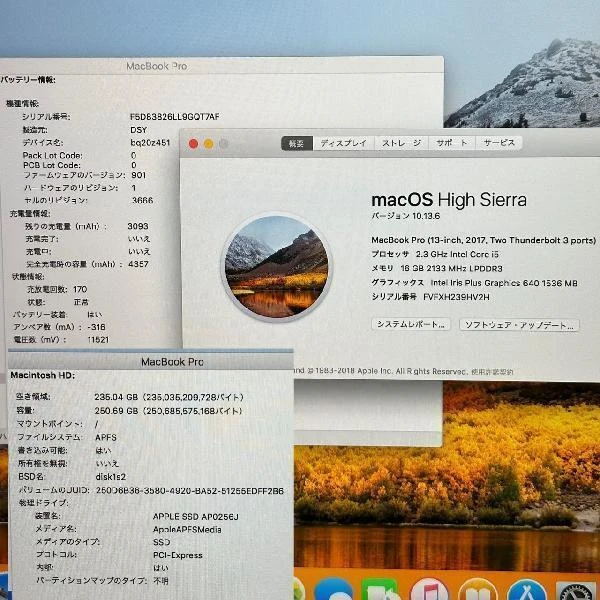600x600 pixels.
Task: Click the macOS High Sierra round logo image
Action: [x=277, y=267]
